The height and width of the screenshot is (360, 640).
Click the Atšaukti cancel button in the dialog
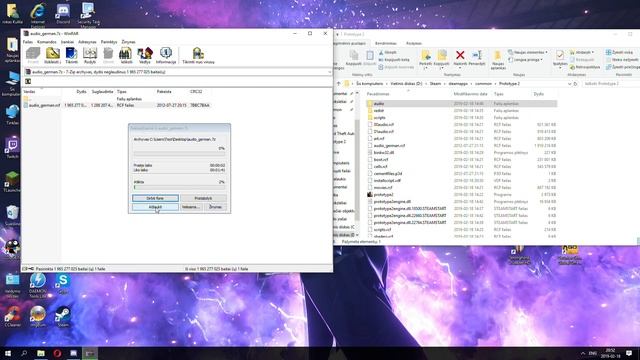coord(155,207)
